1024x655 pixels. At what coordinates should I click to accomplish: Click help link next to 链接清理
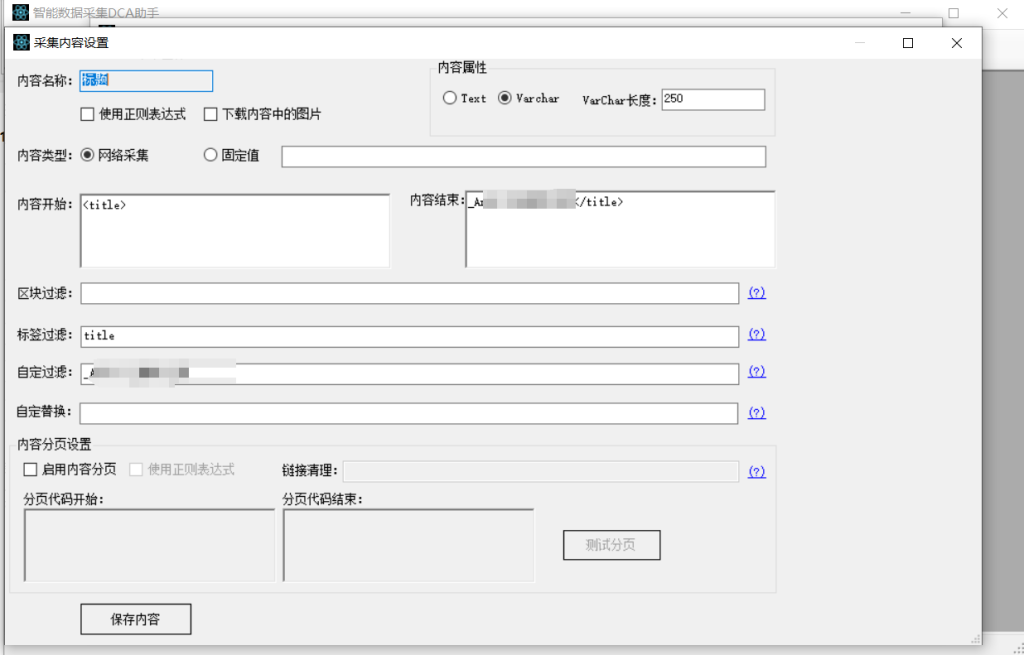point(757,472)
